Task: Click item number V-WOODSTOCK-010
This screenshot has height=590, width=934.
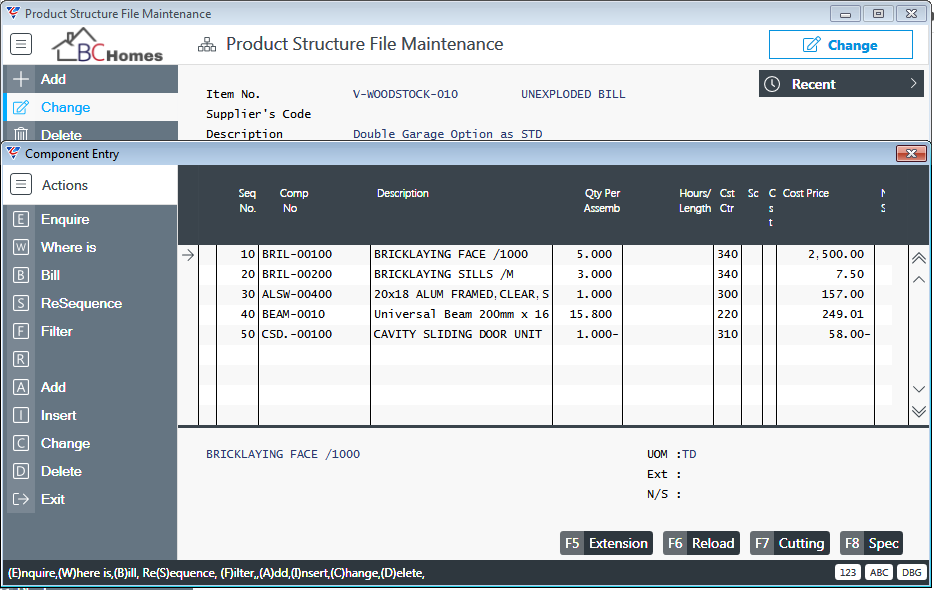Action: point(406,94)
